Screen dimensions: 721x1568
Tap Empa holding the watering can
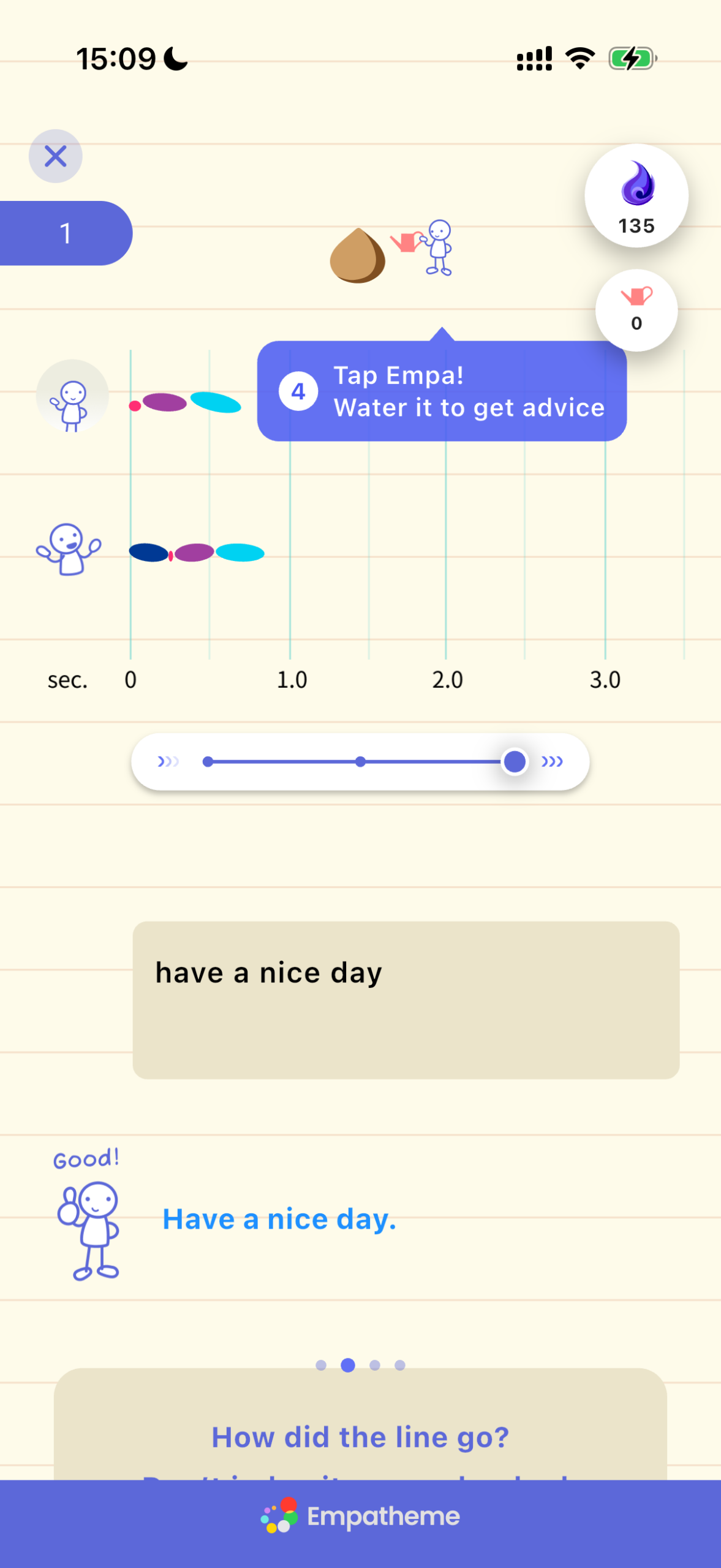tap(423, 247)
